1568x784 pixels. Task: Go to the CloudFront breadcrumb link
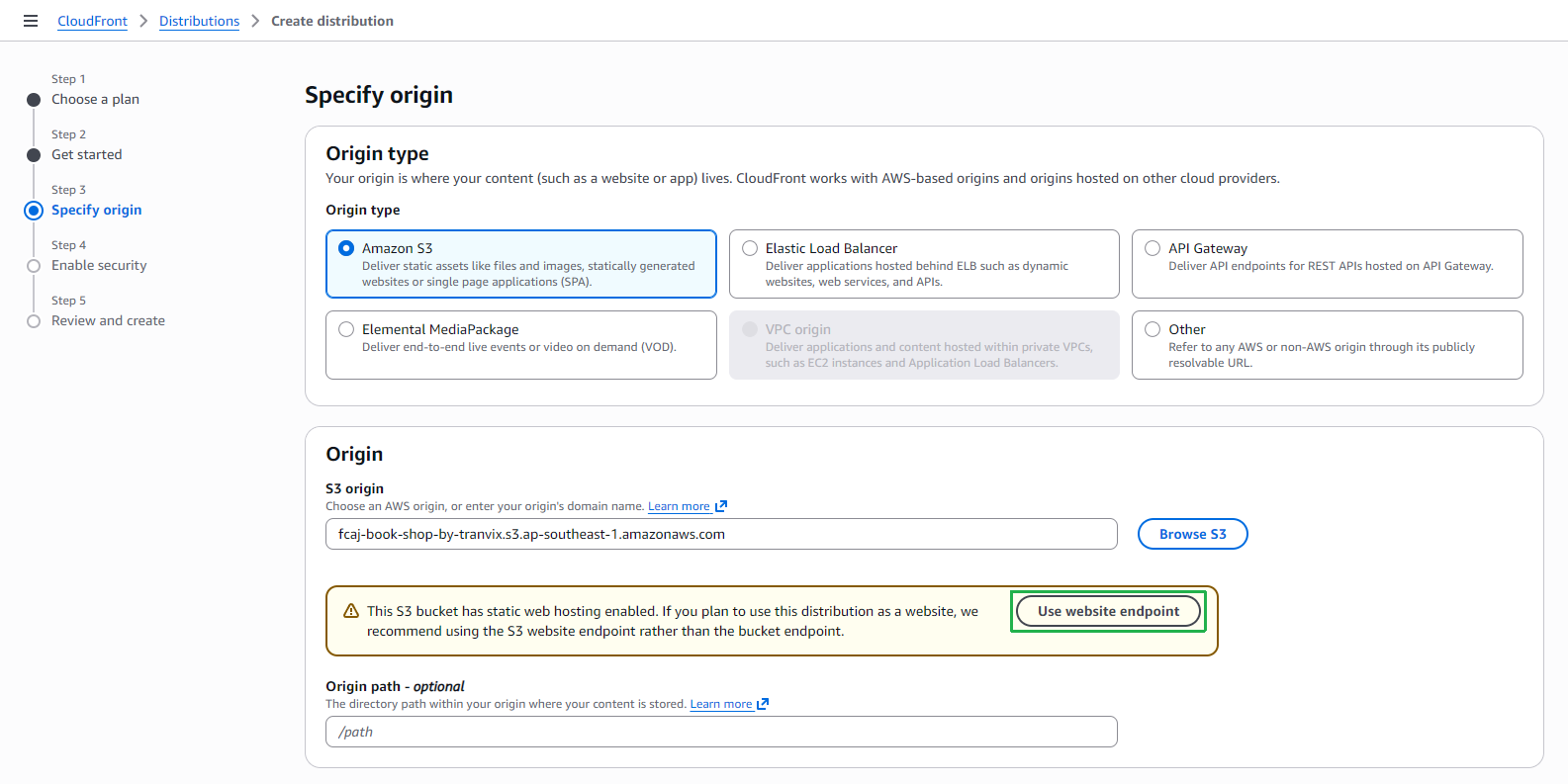pyautogui.click(x=92, y=21)
